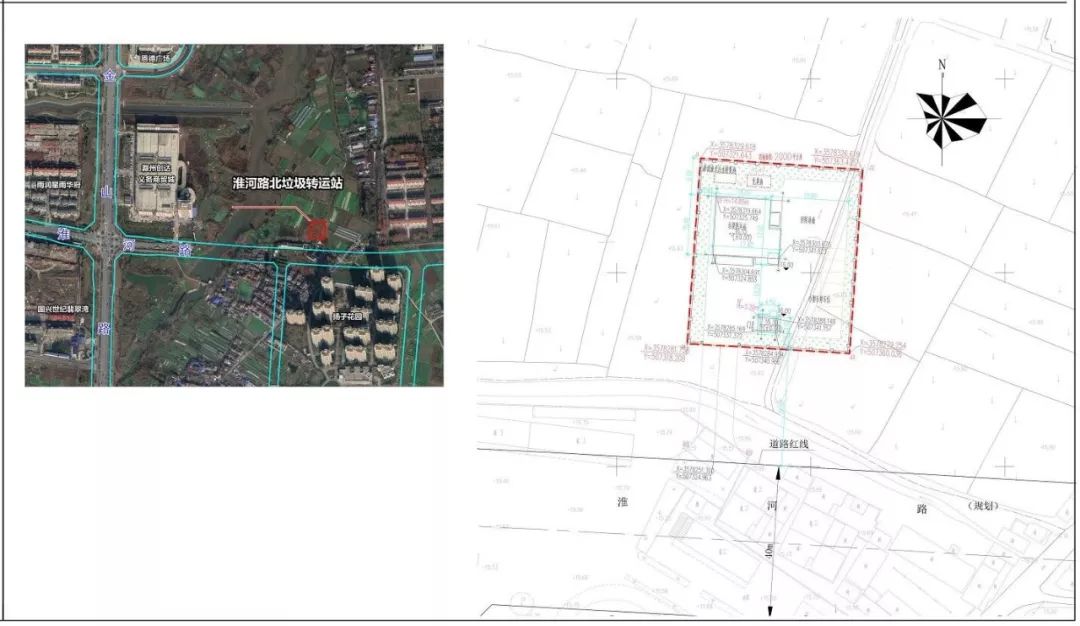This screenshot has width=1080, height=626.
Task: Click the '山' road character on aerial map
Action: click(x=105, y=191)
